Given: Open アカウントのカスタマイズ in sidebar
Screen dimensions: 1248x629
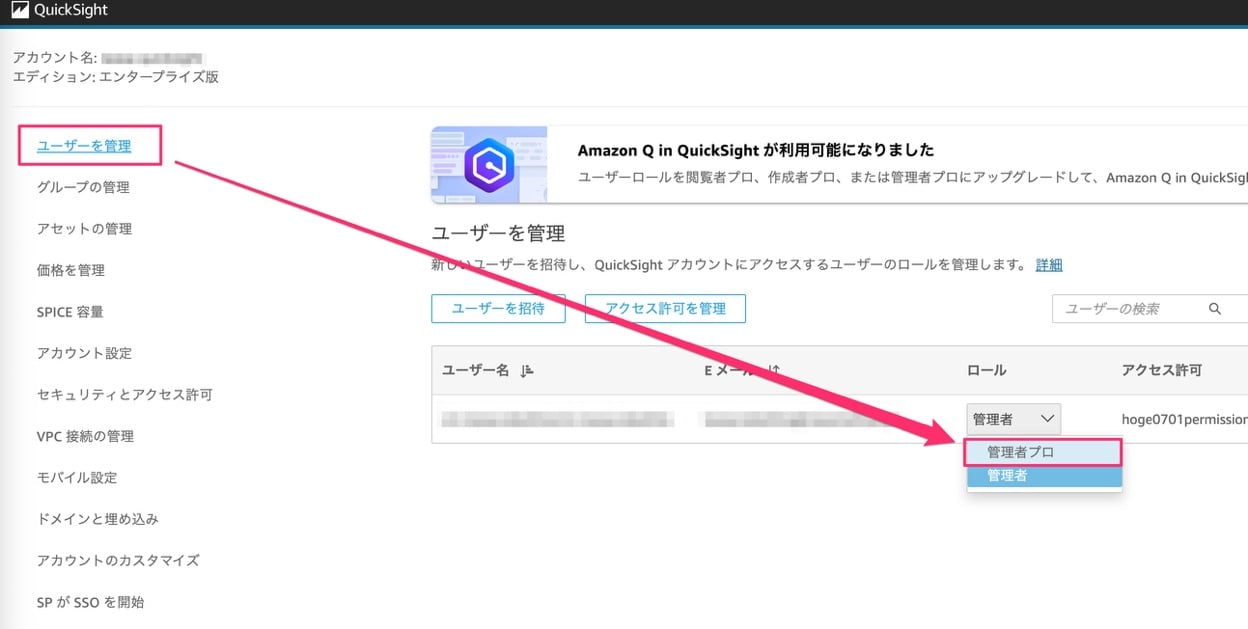Looking at the screenshot, I should click(x=118, y=561).
